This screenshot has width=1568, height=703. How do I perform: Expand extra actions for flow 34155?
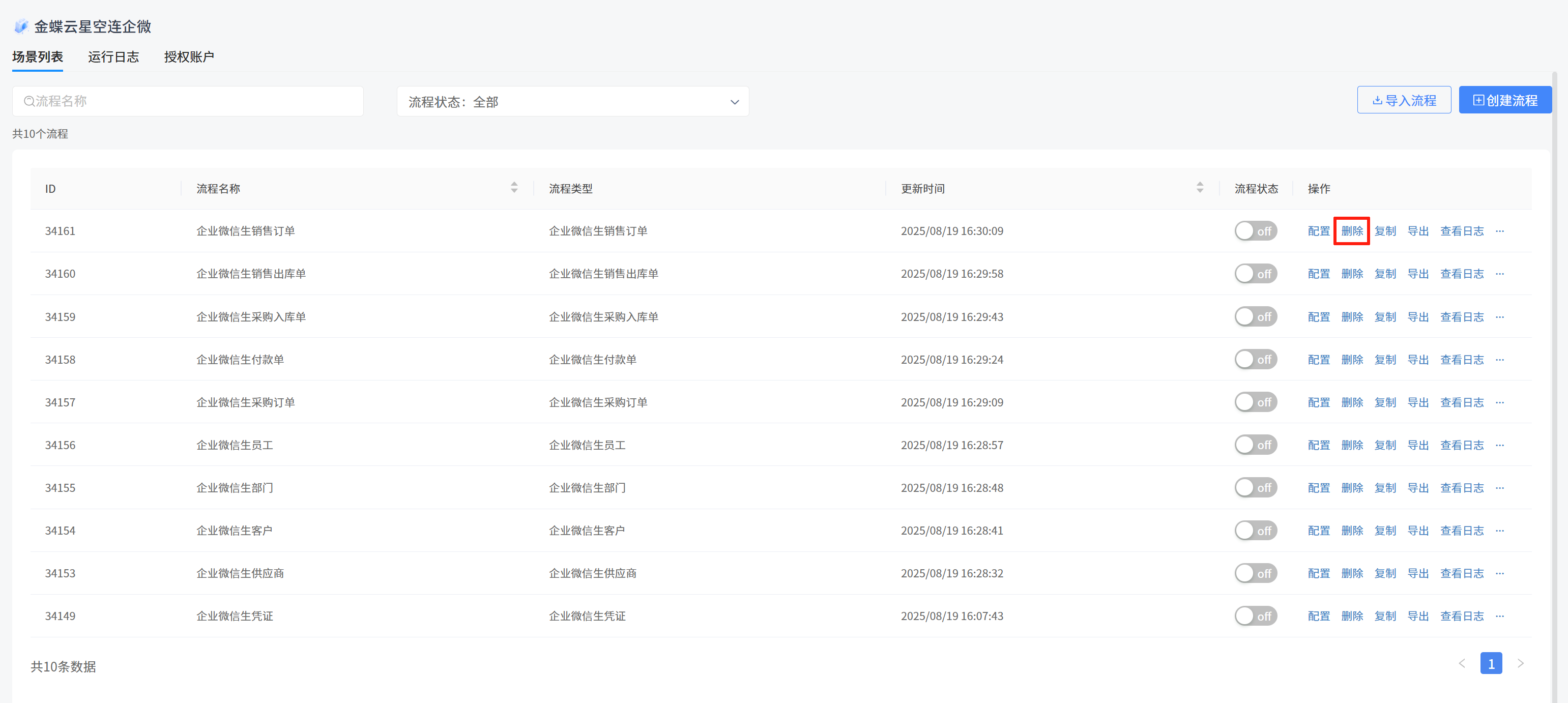(1499, 488)
